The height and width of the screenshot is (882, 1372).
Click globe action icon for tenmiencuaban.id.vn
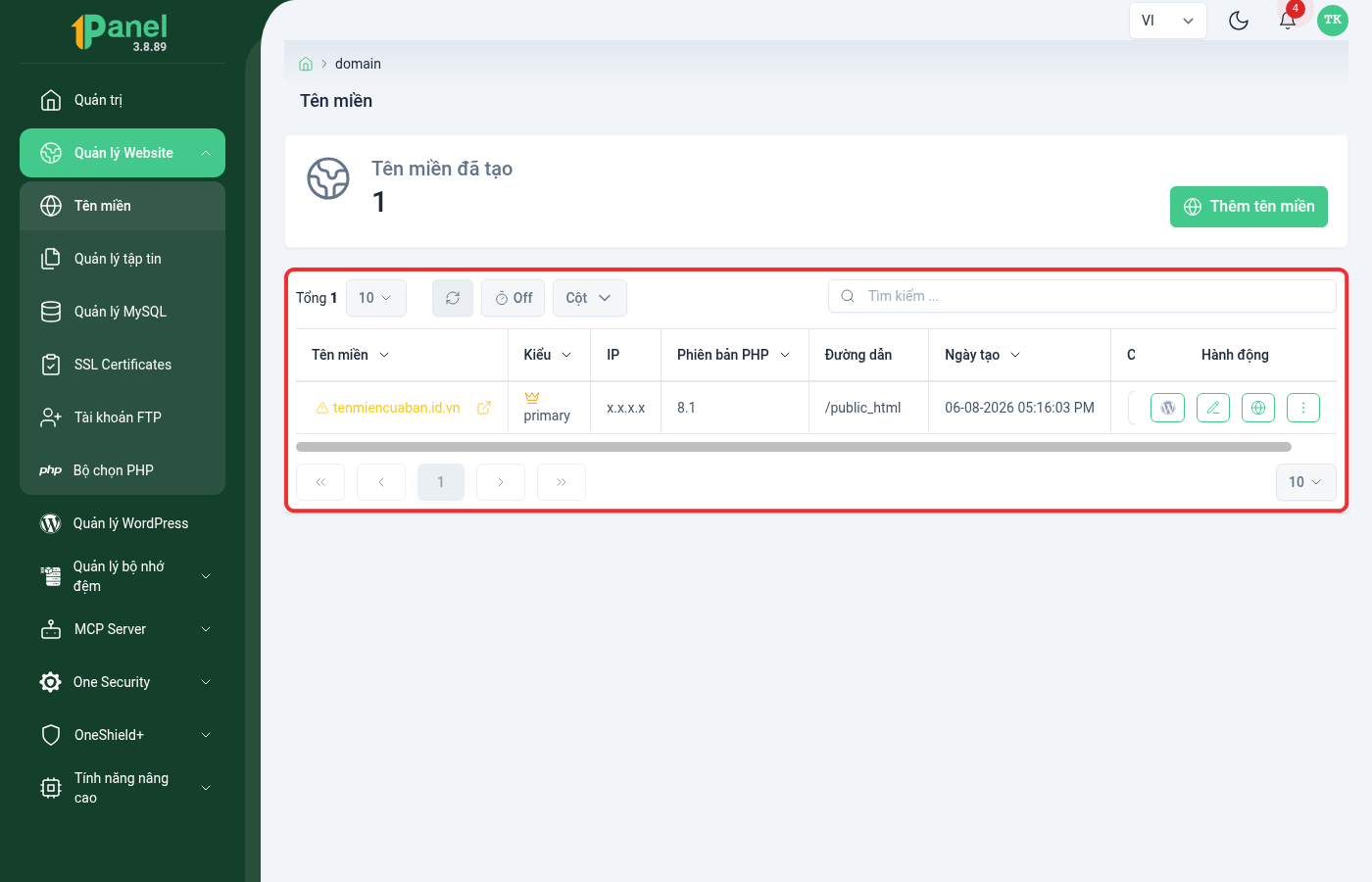[x=1258, y=408]
